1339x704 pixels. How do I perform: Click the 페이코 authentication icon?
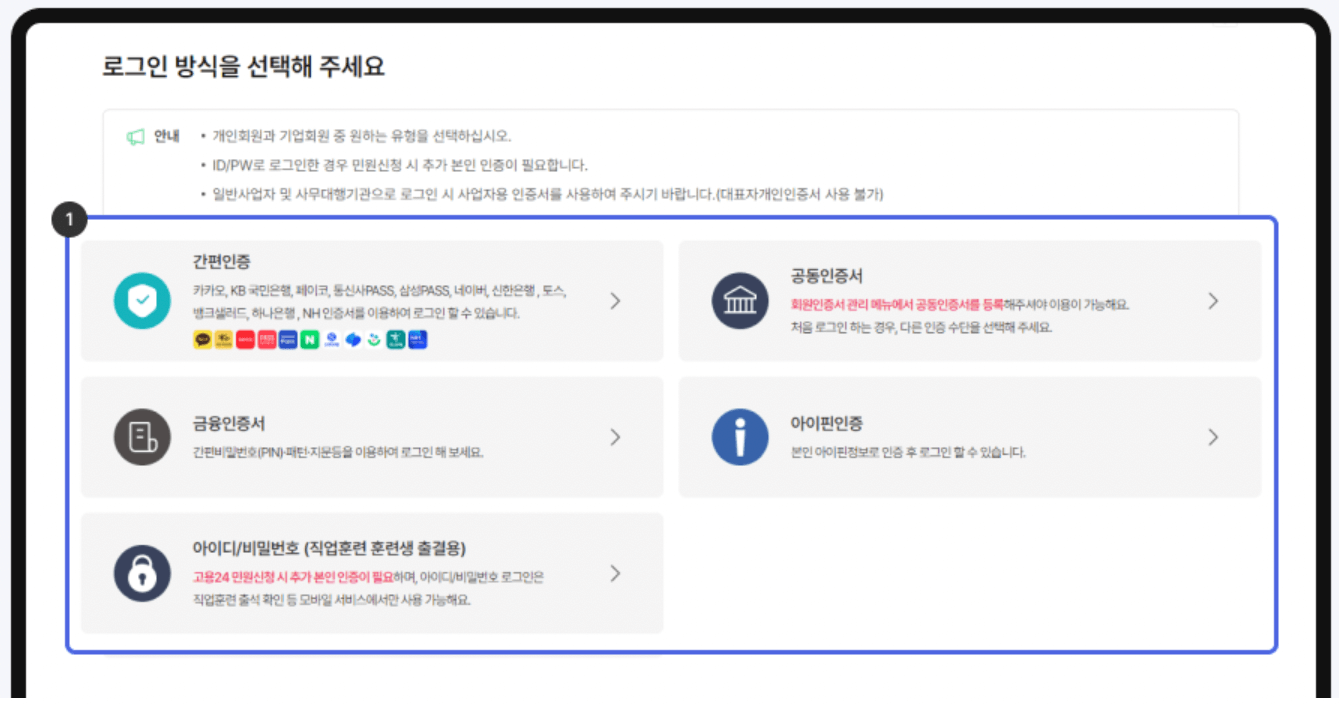pyautogui.click(x=245, y=339)
